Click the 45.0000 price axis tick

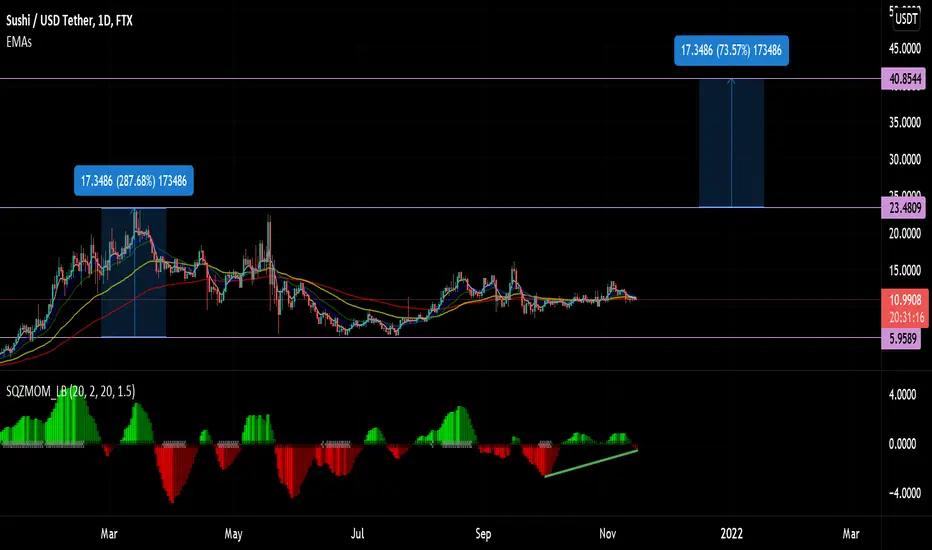tap(905, 49)
